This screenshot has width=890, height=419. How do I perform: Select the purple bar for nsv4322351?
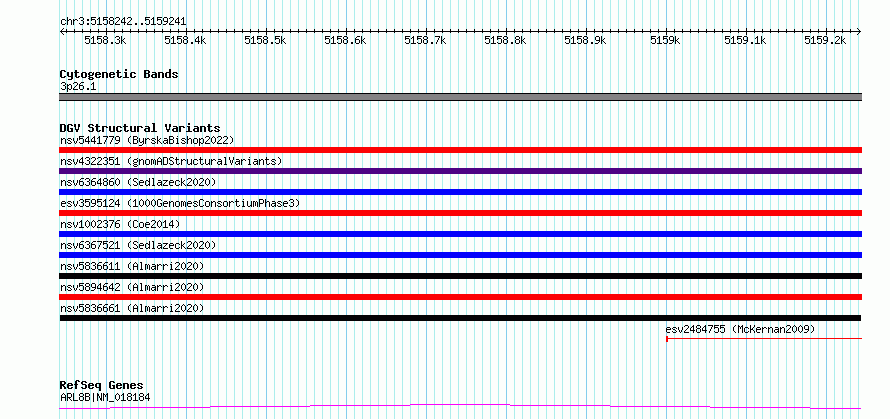coord(461,171)
